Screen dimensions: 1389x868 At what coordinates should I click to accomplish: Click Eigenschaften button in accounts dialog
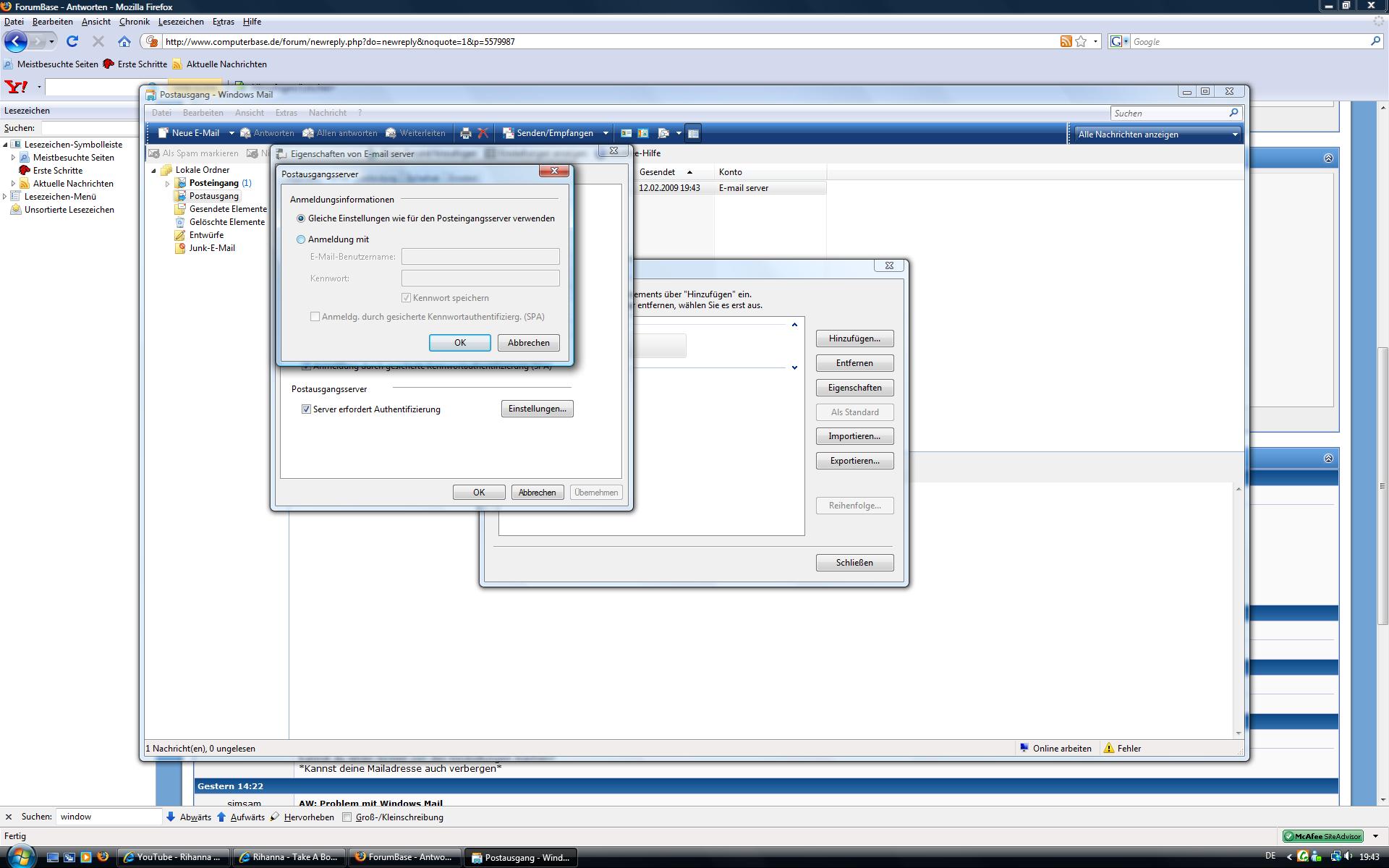tap(854, 388)
